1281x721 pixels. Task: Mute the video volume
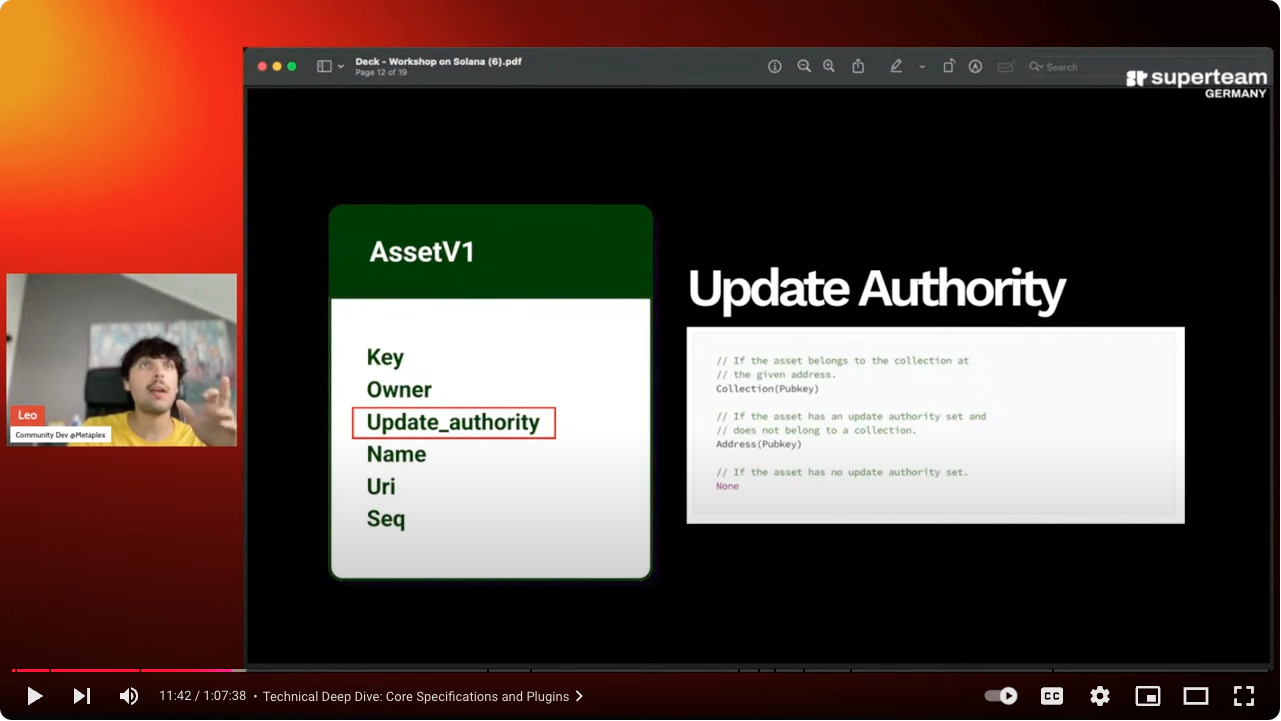pos(129,696)
